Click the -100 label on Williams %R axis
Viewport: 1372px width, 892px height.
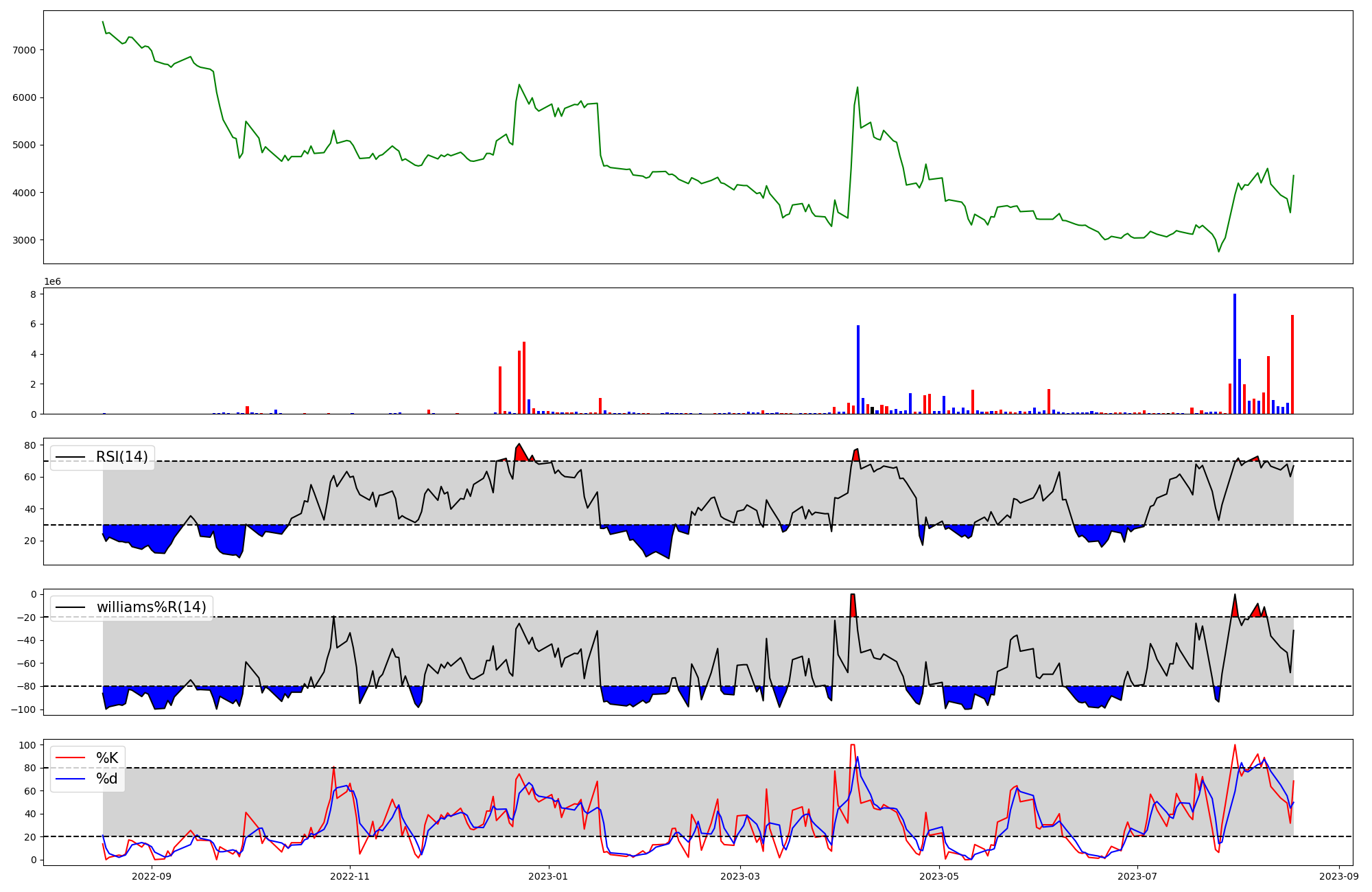point(22,709)
